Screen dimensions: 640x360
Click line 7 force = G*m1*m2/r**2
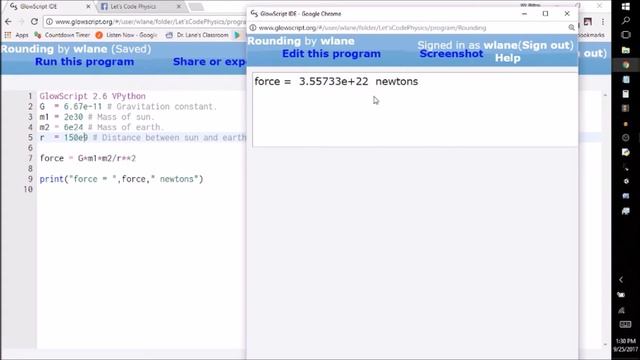pos(88,158)
